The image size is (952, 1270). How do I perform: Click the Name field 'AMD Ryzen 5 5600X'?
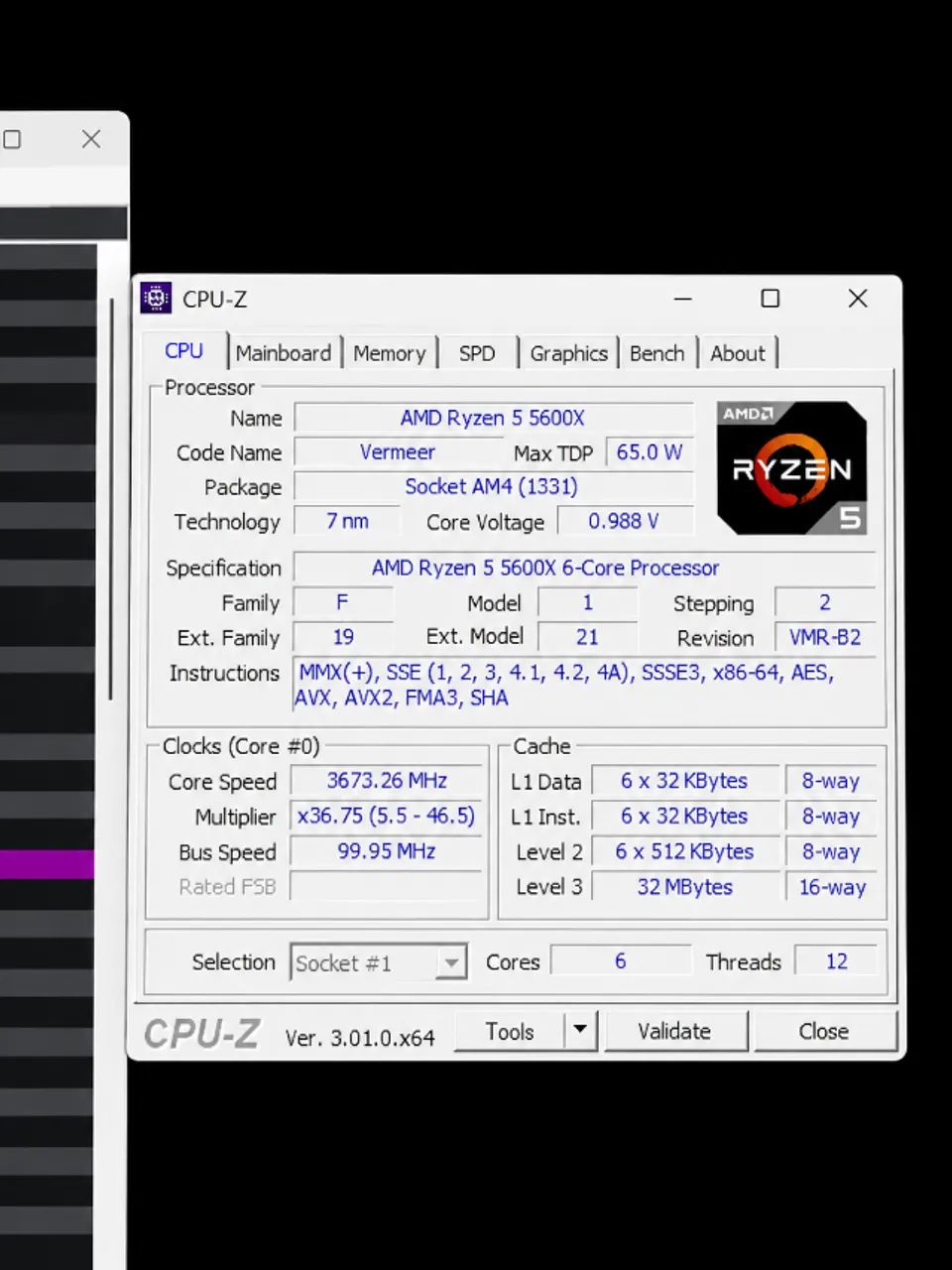coord(493,418)
